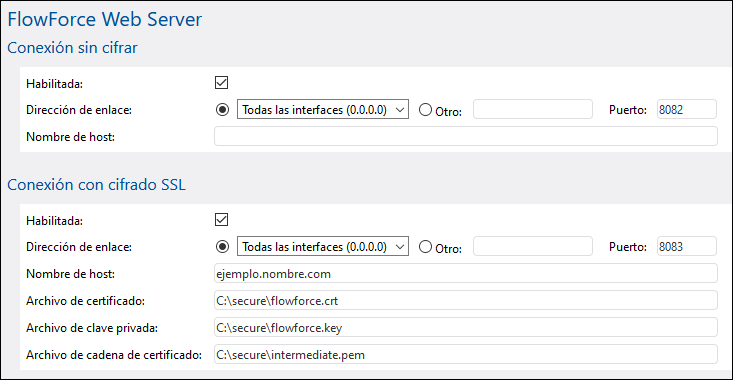Click Puerto field showing 8083
The width and height of the screenshot is (733, 380).
coord(686,246)
